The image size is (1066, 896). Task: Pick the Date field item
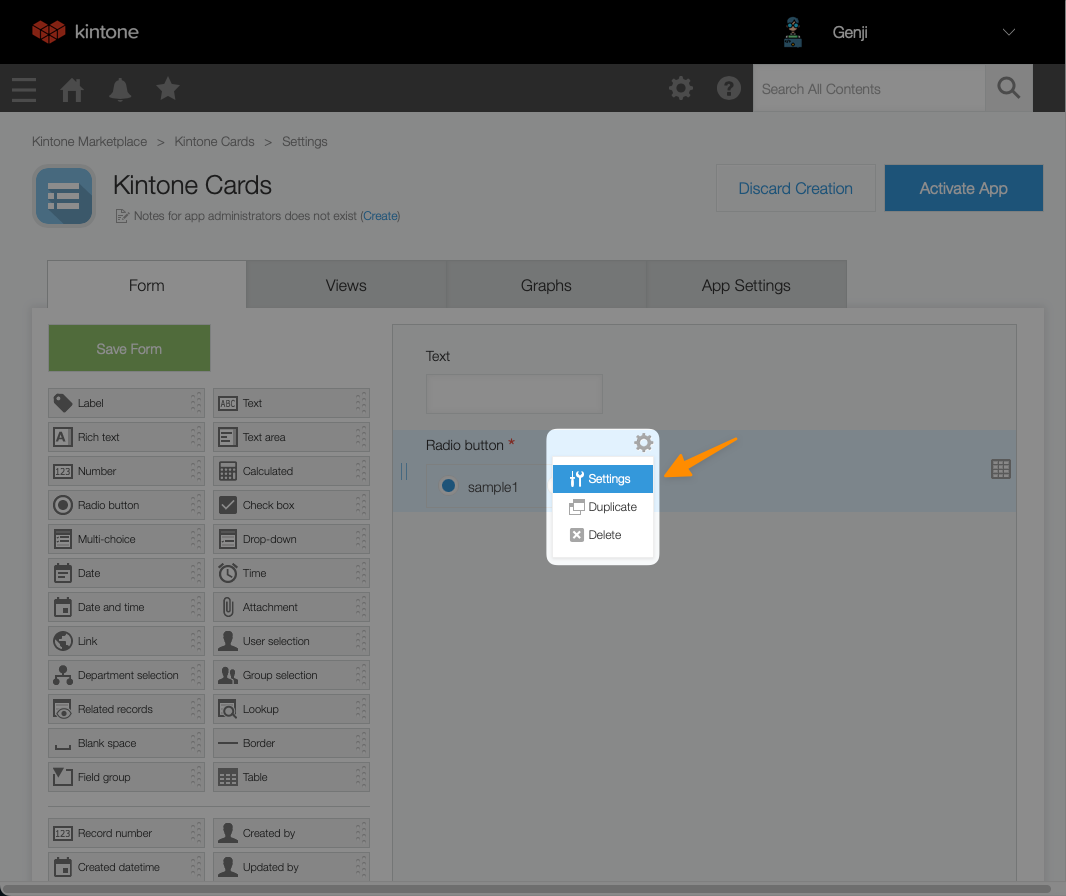pyautogui.click(x=126, y=573)
